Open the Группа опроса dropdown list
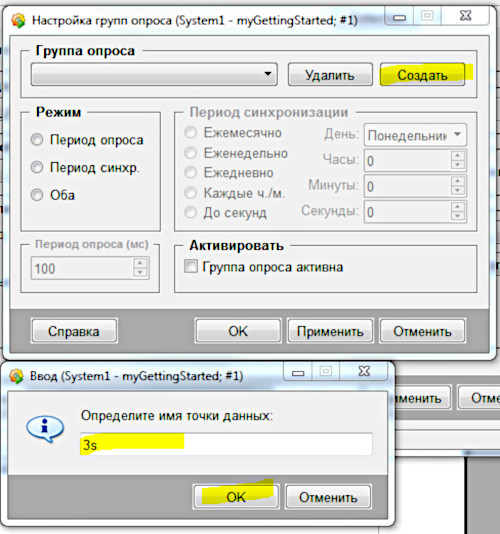 (x=154, y=74)
